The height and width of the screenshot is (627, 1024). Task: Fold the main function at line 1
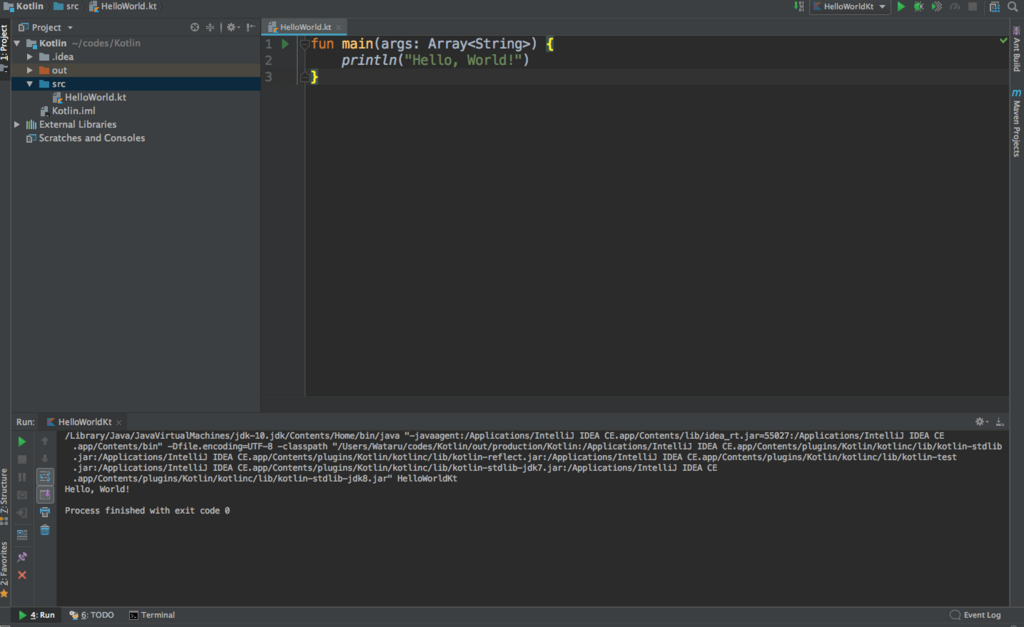coord(305,44)
